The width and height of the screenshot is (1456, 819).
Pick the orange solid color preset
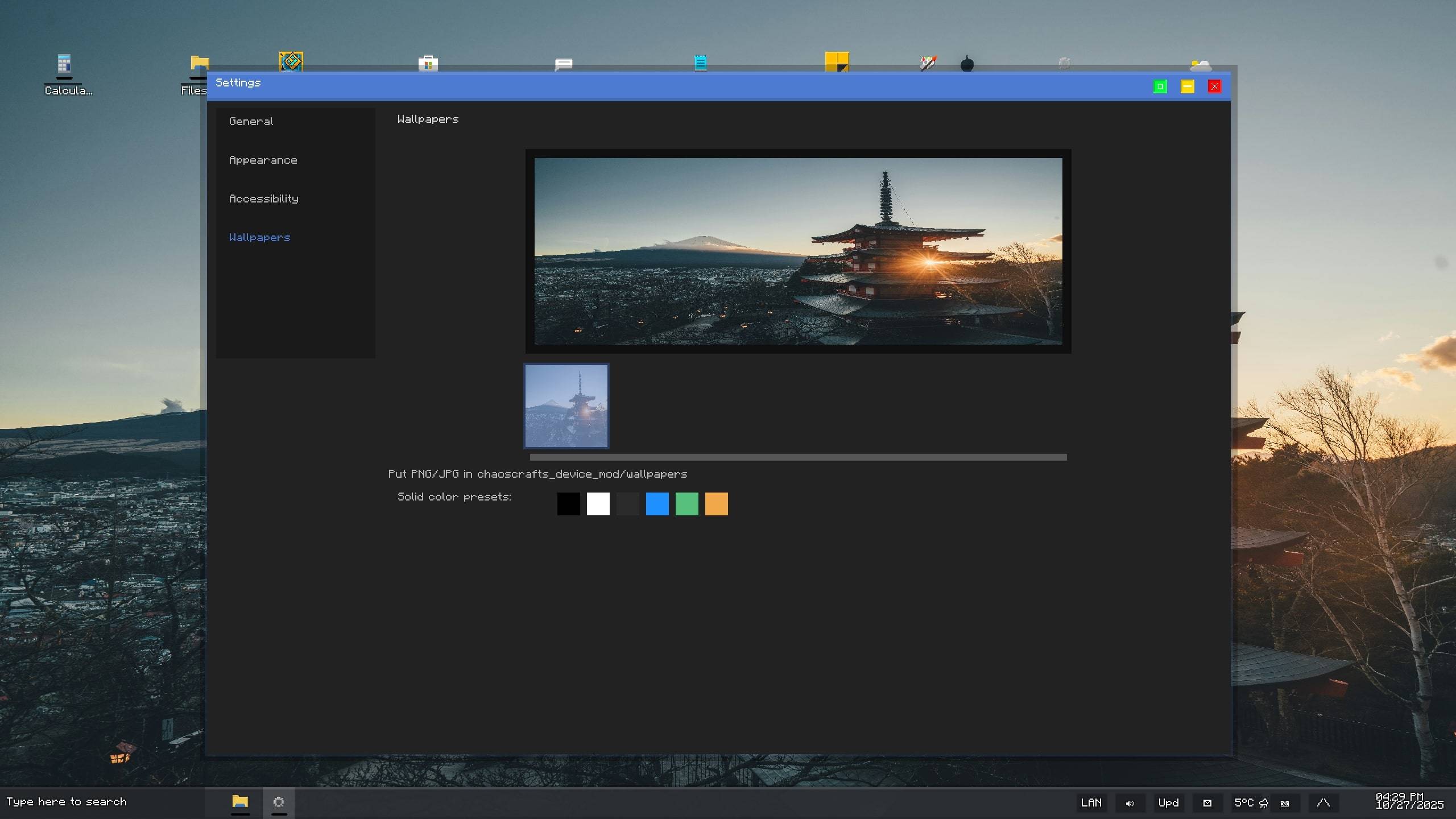pyautogui.click(x=716, y=504)
